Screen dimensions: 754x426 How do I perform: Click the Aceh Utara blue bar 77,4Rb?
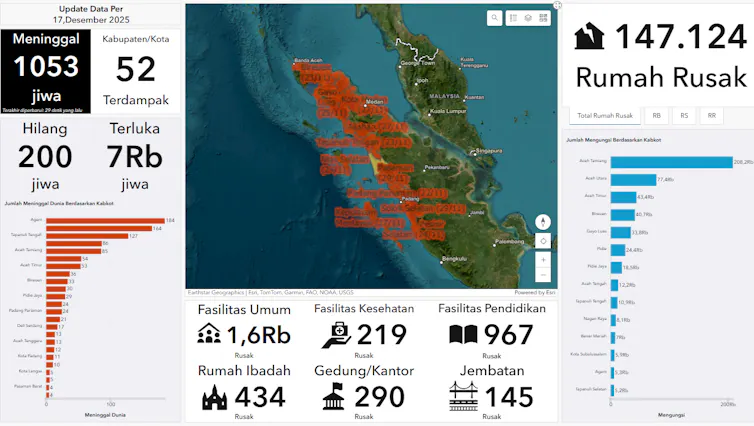click(x=633, y=180)
